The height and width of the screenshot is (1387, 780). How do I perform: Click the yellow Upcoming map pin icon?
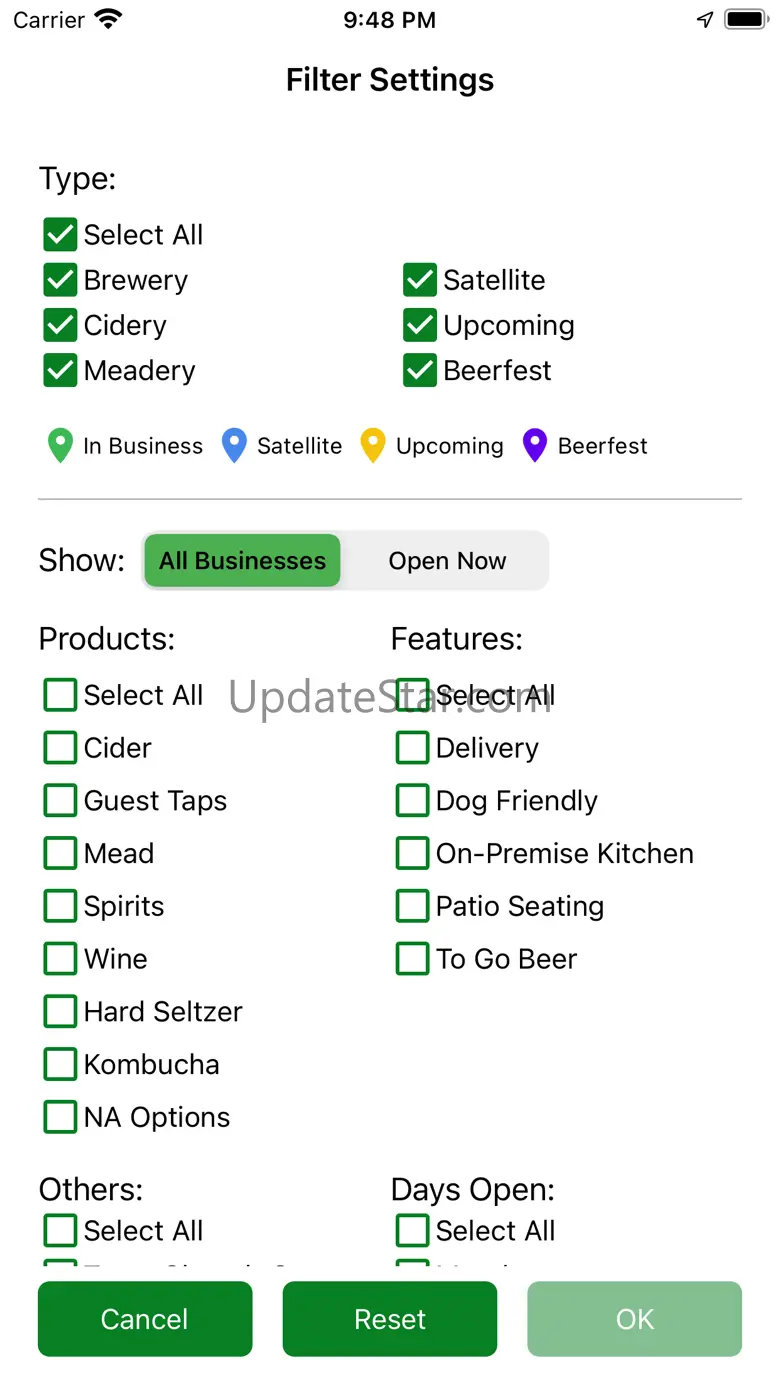click(x=373, y=446)
